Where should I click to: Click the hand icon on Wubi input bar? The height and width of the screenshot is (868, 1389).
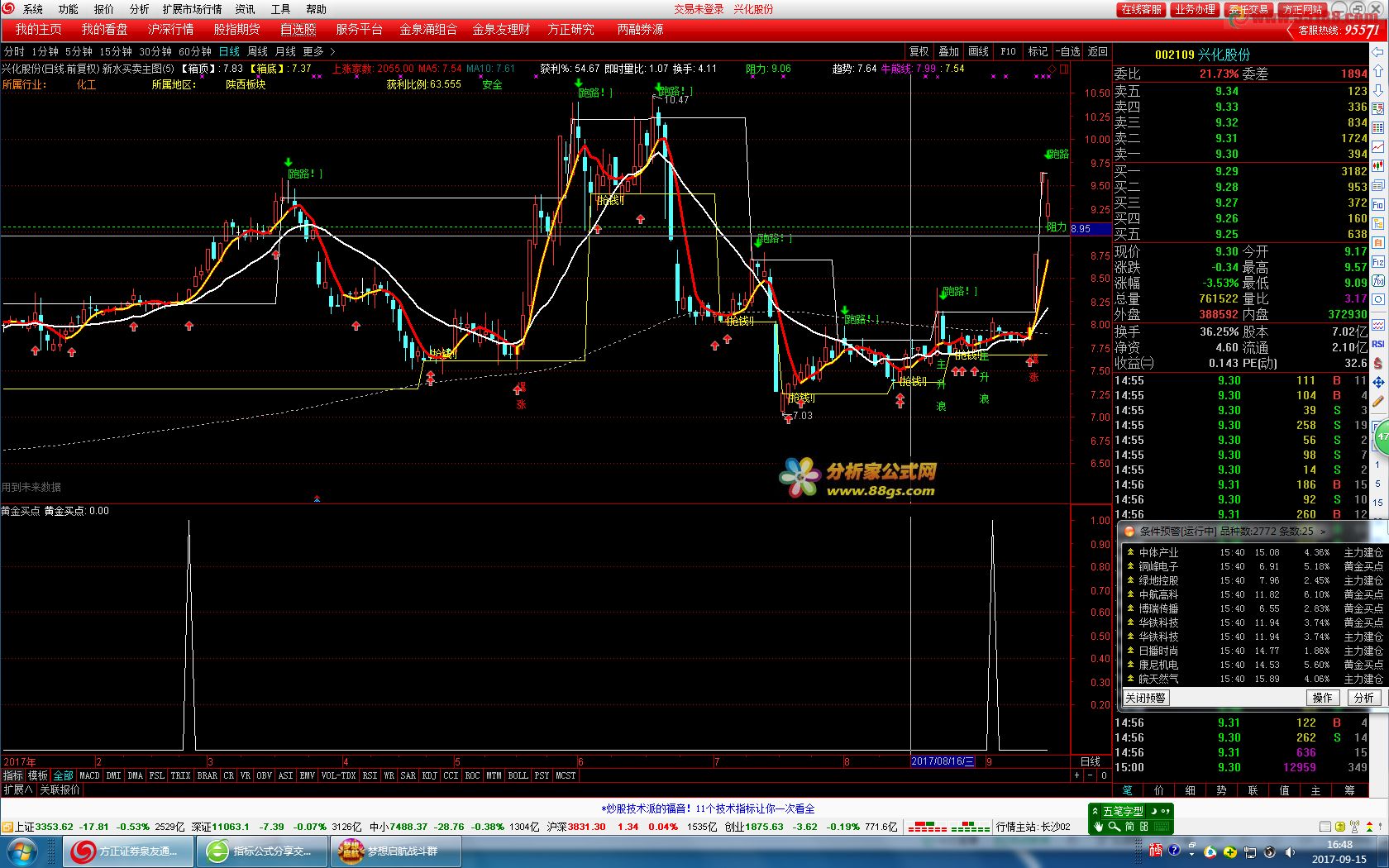(x=1099, y=826)
